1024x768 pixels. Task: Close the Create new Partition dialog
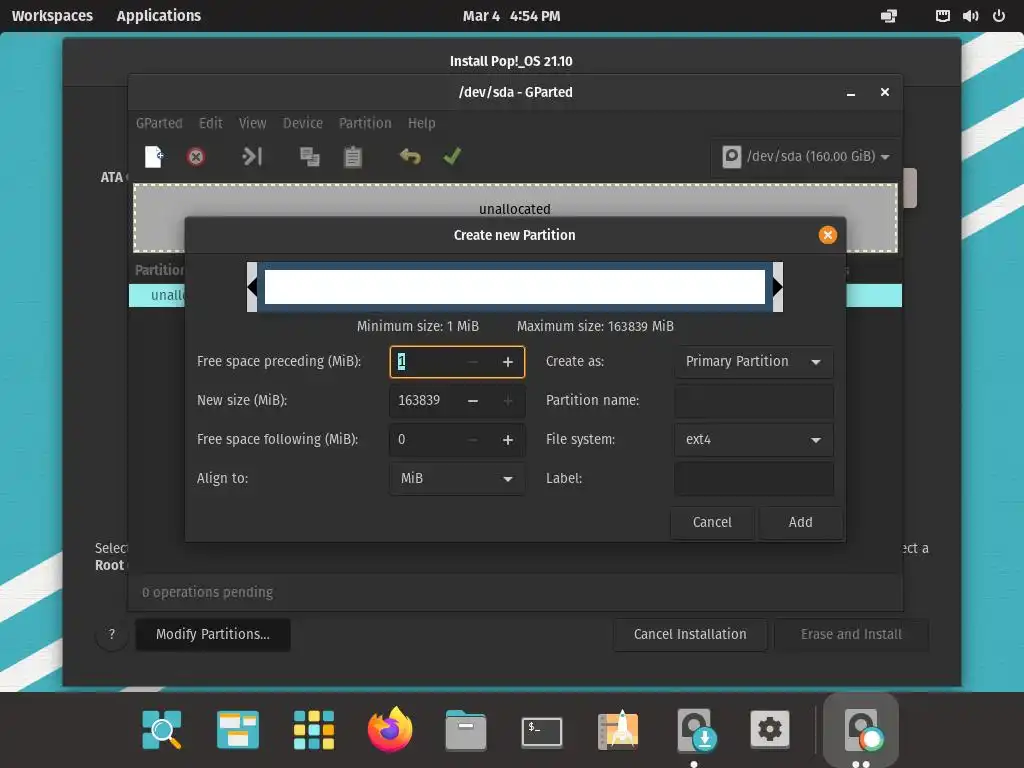click(827, 235)
